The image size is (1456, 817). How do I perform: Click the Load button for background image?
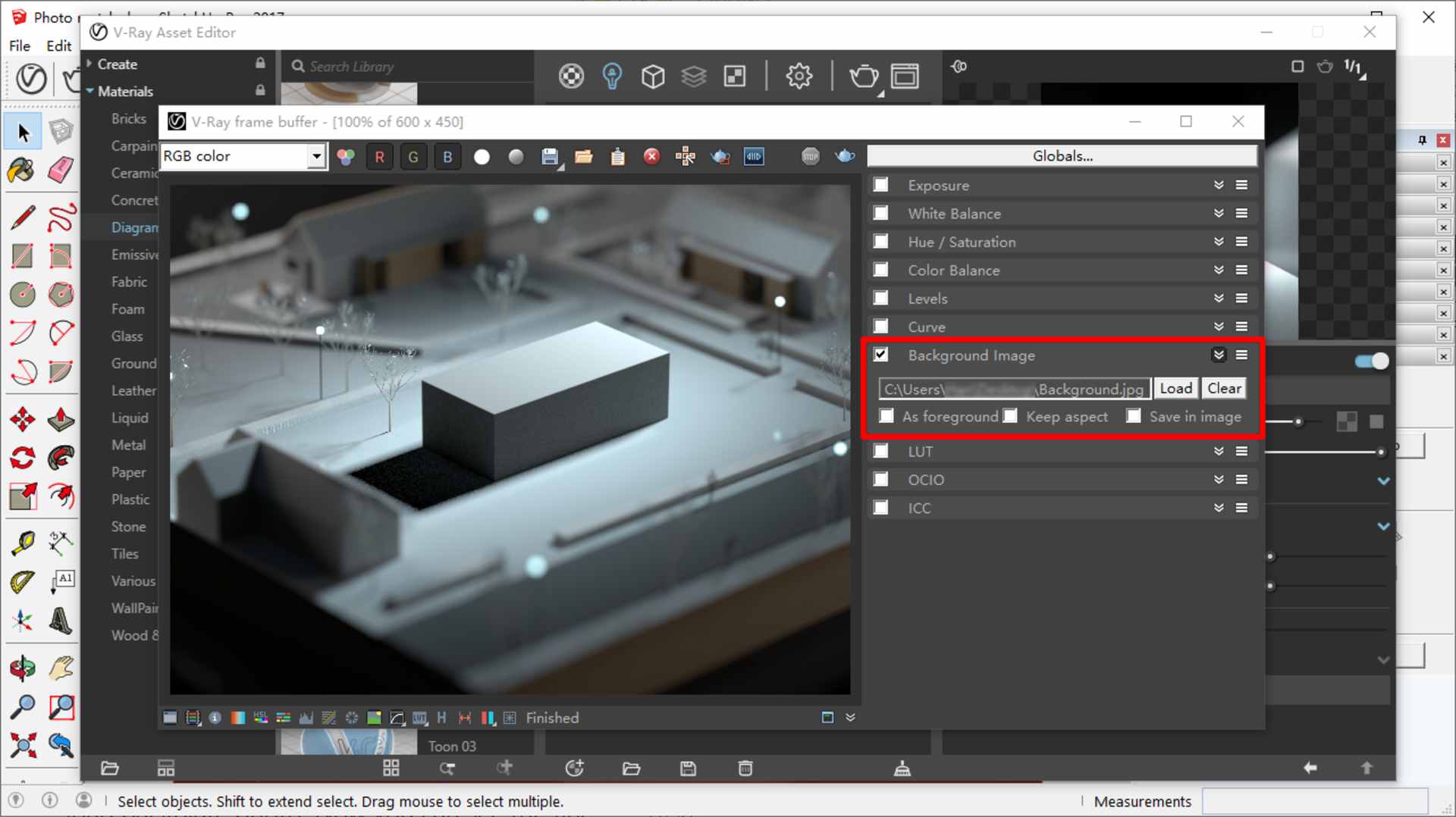[1175, 388]
